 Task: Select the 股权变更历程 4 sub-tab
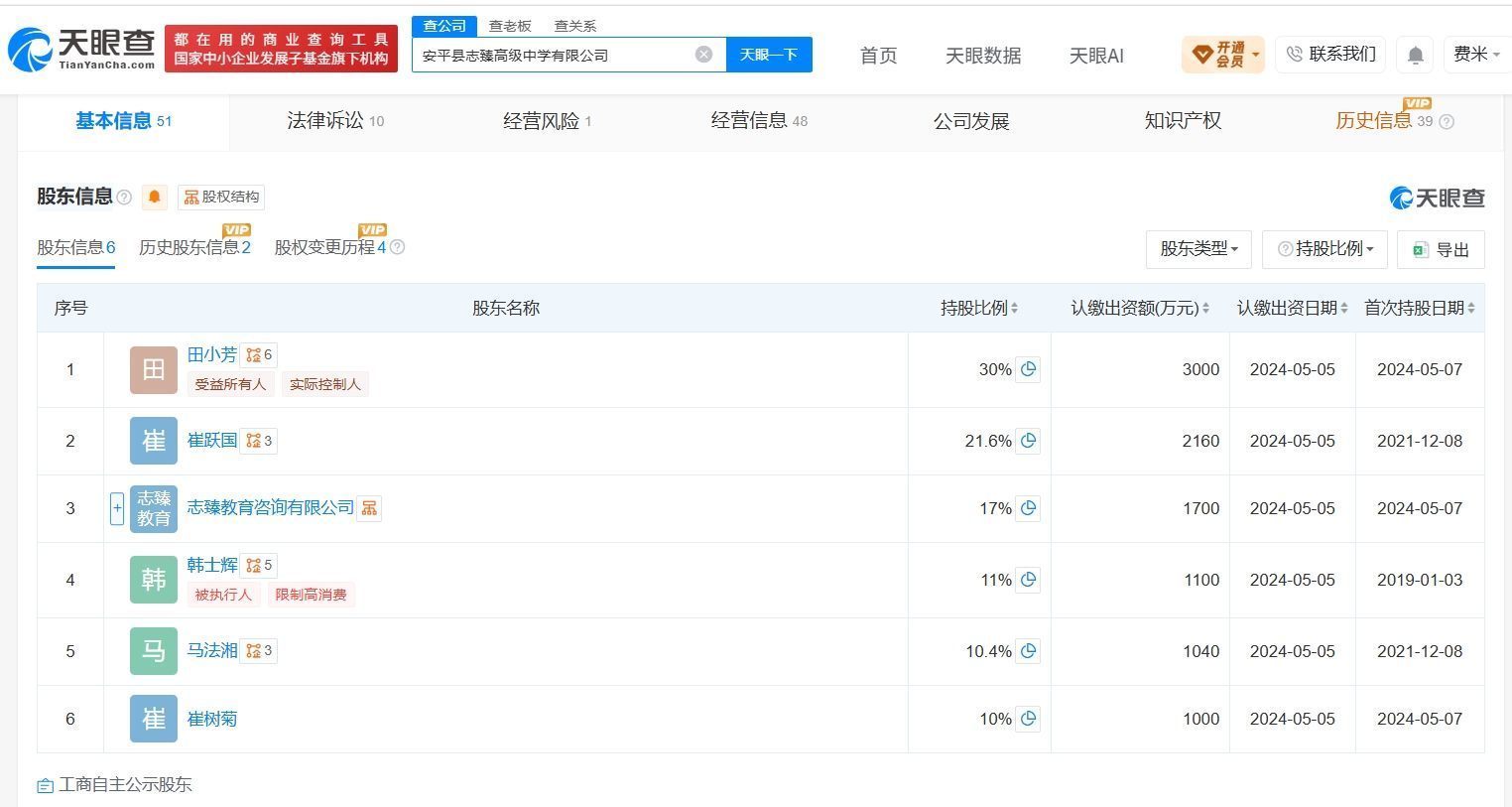330,248
